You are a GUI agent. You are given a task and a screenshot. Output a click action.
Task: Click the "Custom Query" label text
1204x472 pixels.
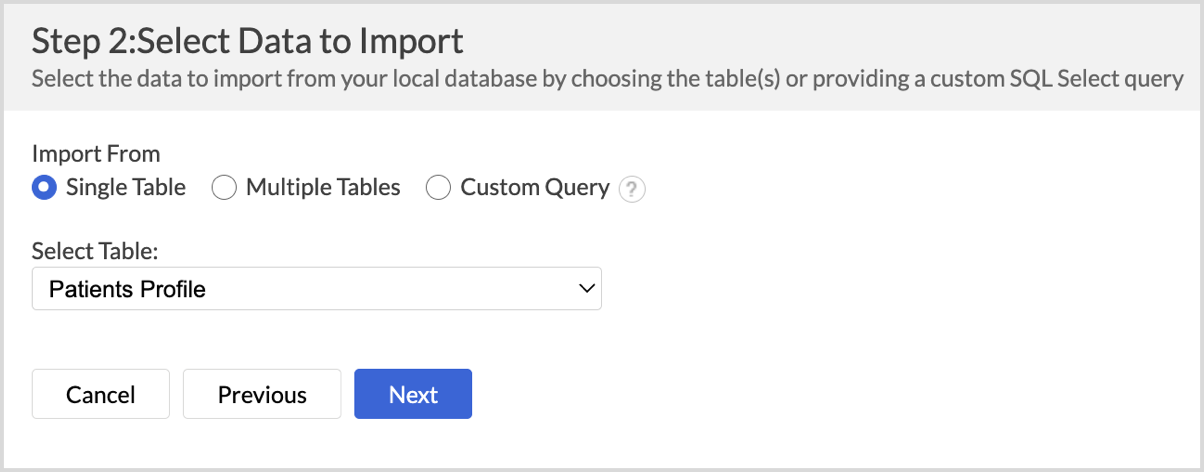(534, 188)
